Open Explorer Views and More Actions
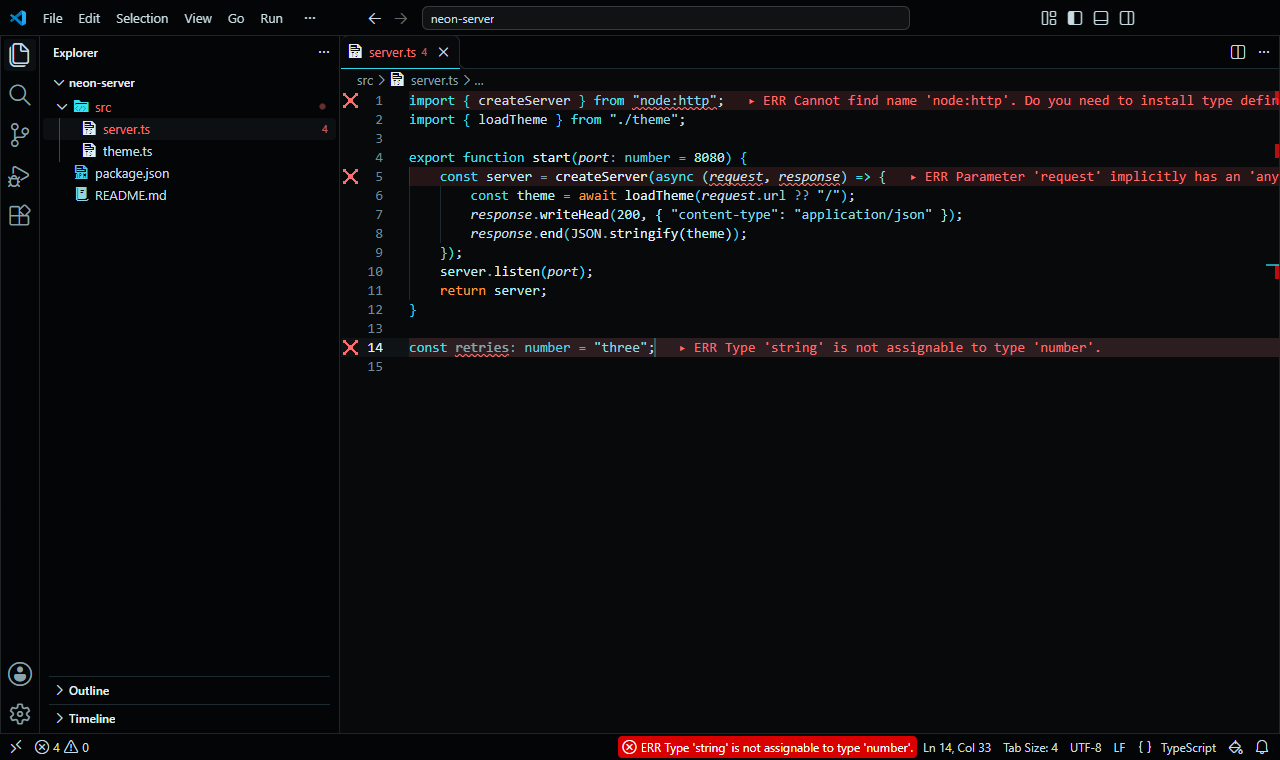This screenshot has width=1280, height=760. coord(323,52)
